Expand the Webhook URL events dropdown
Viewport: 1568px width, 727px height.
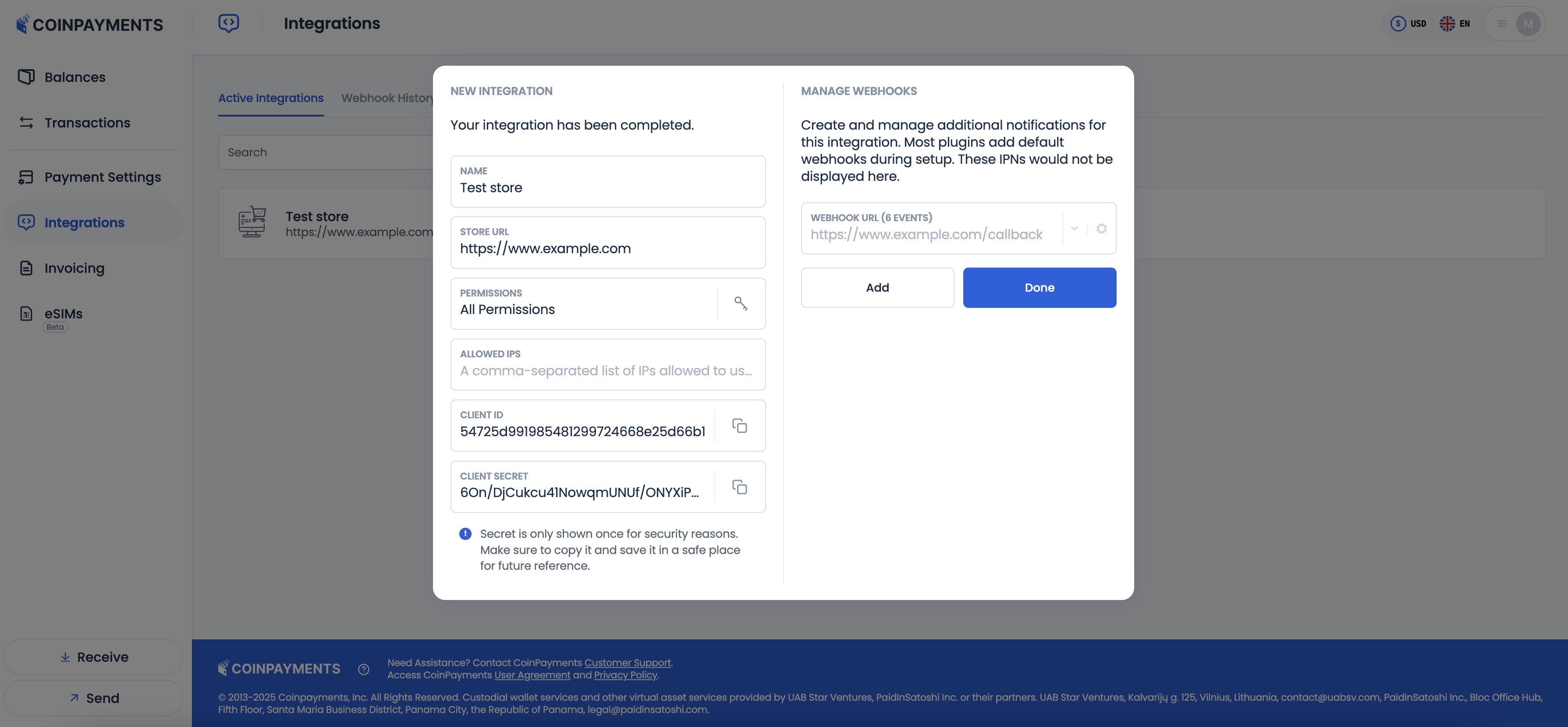(x=1075, y=229)
